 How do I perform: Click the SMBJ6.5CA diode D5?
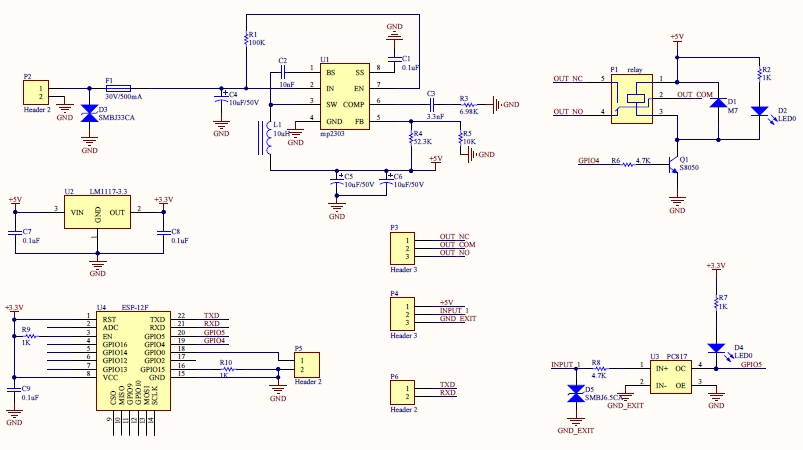tap(575, 394)
